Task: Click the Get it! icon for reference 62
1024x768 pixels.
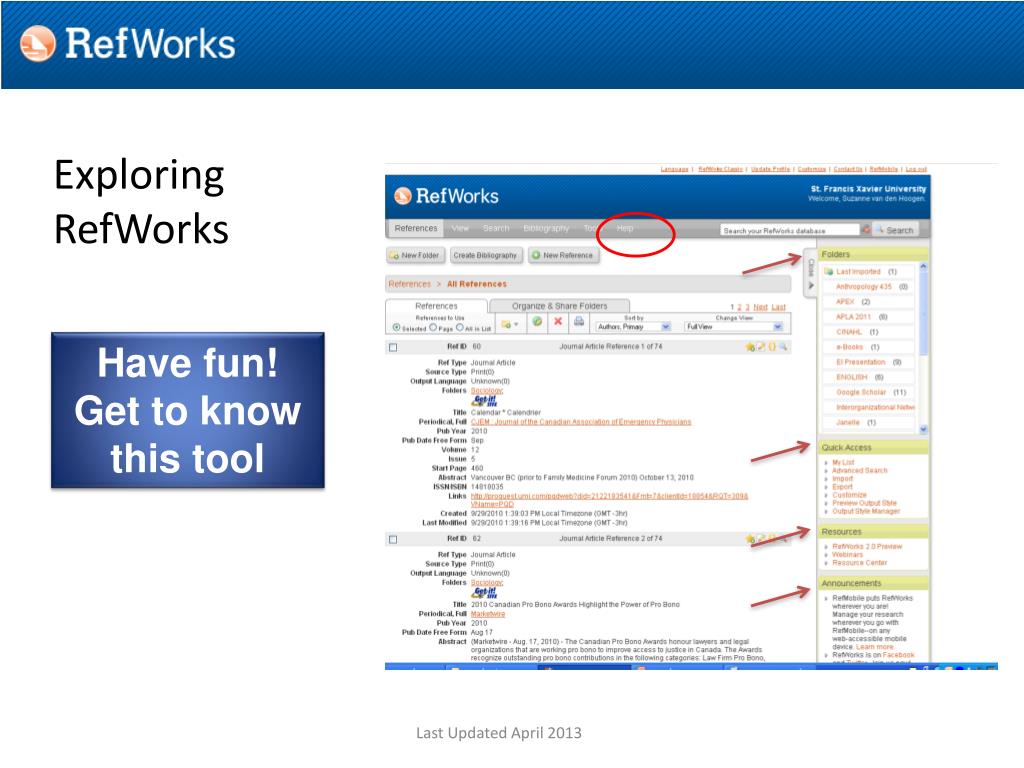Action: click(x=485, y=593)
